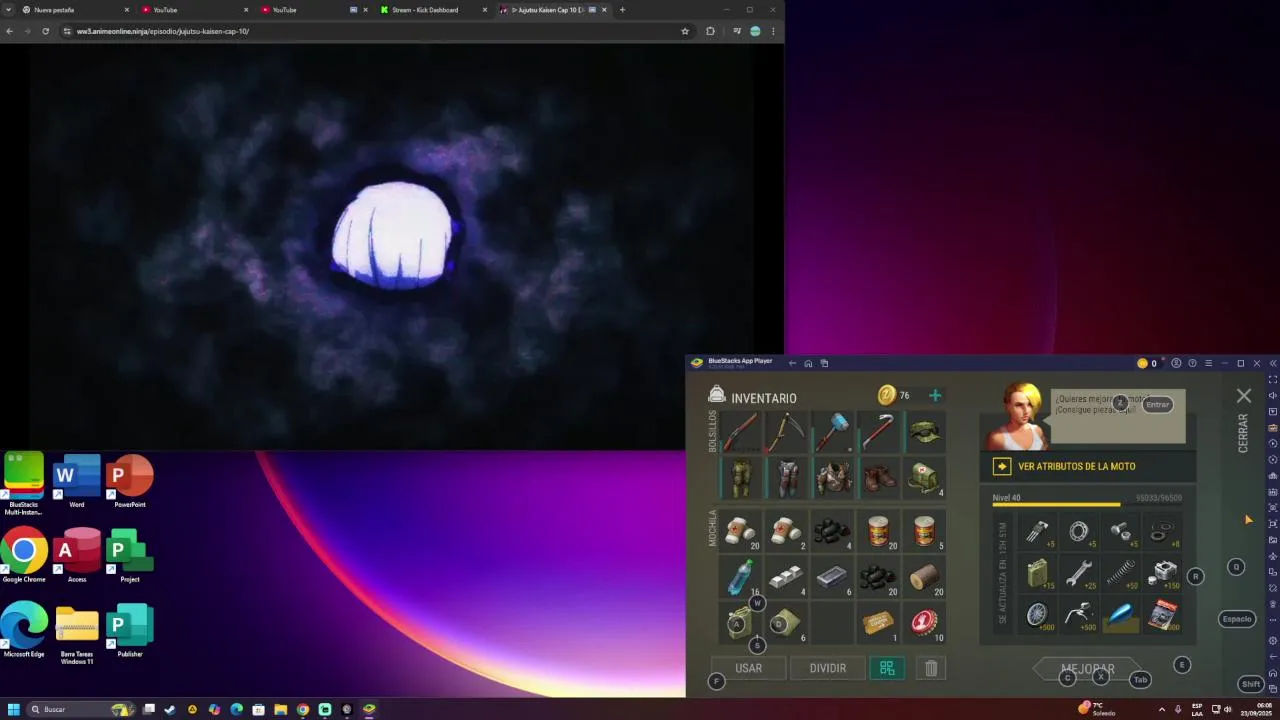Select the water bottle item
This screenshot has width=1280, height=720.
pos(740,576)
